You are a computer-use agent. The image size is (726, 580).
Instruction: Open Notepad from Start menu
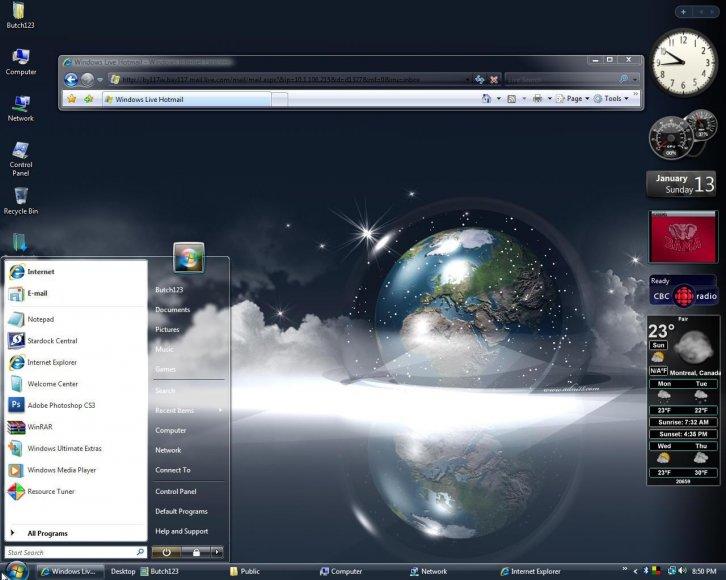(x=76, y=319)
